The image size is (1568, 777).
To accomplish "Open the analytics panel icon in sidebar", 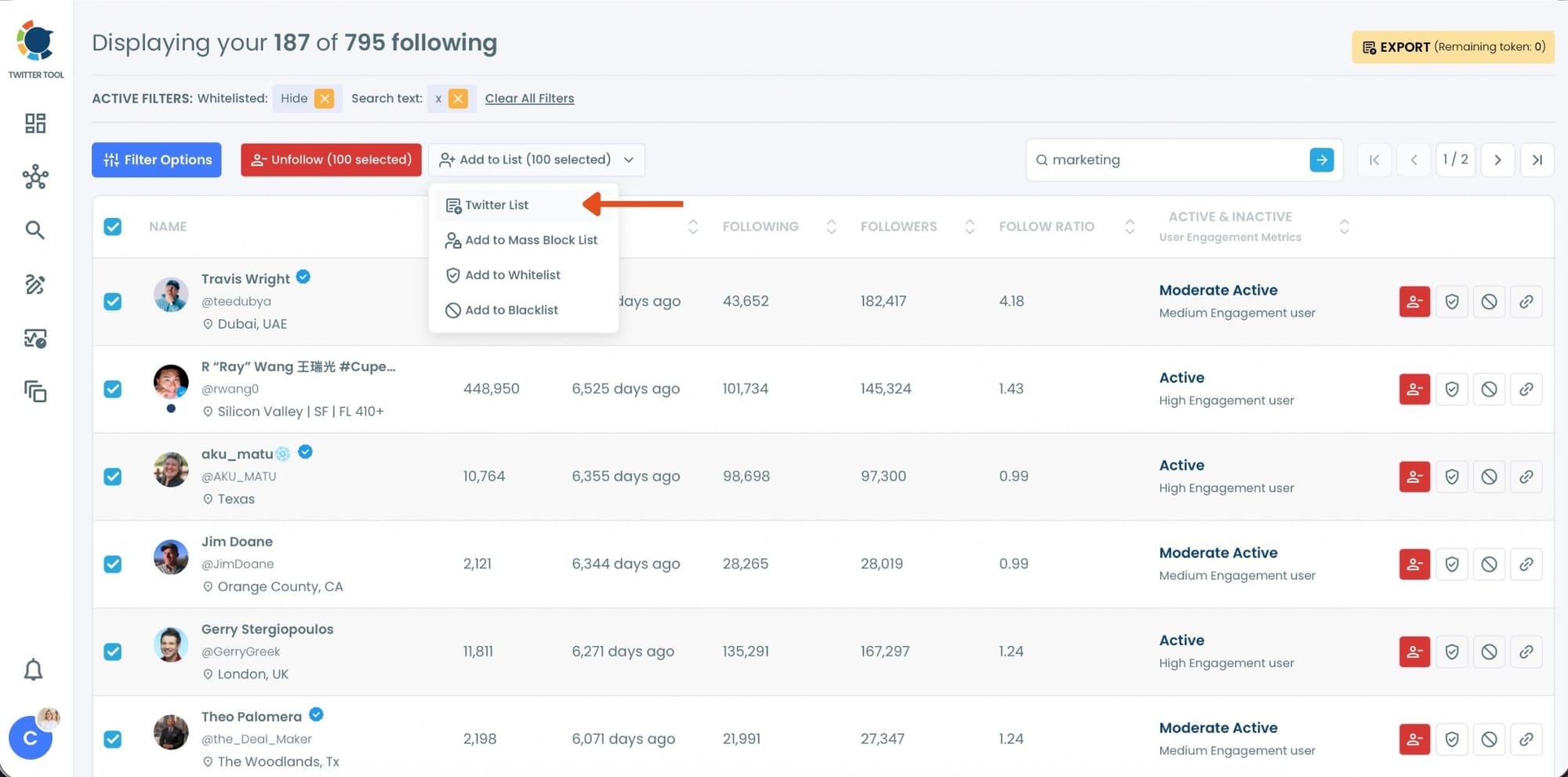I will coord(35,338).
